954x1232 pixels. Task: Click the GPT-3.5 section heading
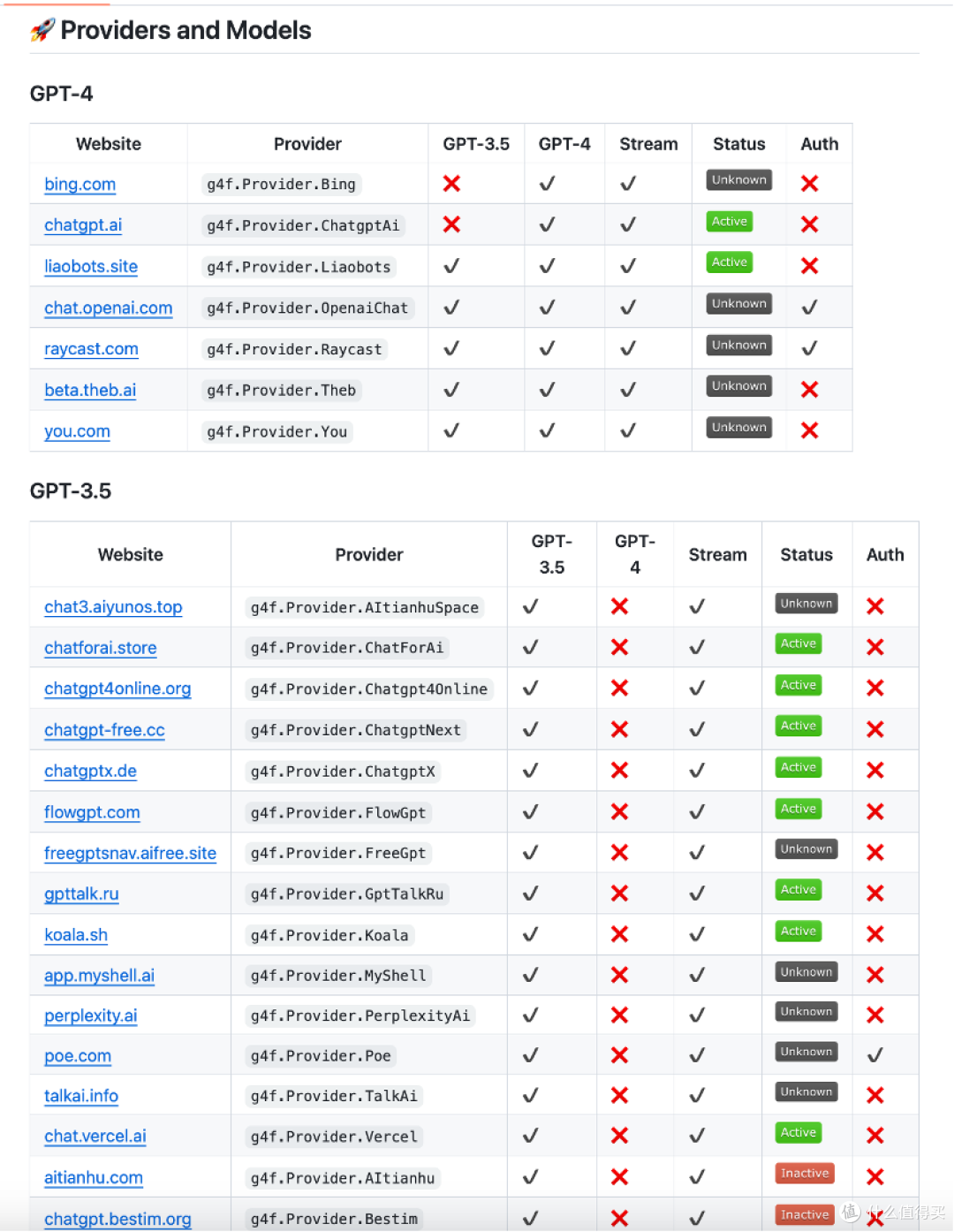pos(71,491)
